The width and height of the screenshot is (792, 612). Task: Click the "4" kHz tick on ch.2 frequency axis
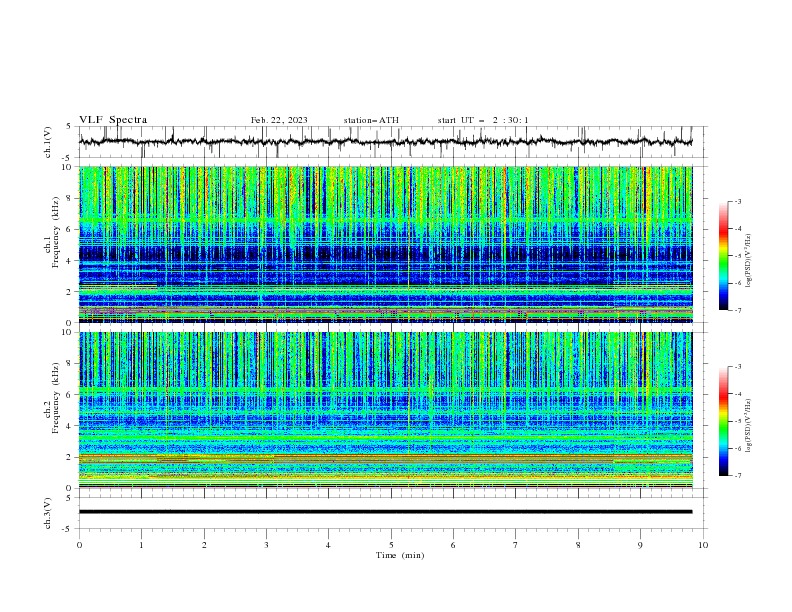click(x=71, y=426)
